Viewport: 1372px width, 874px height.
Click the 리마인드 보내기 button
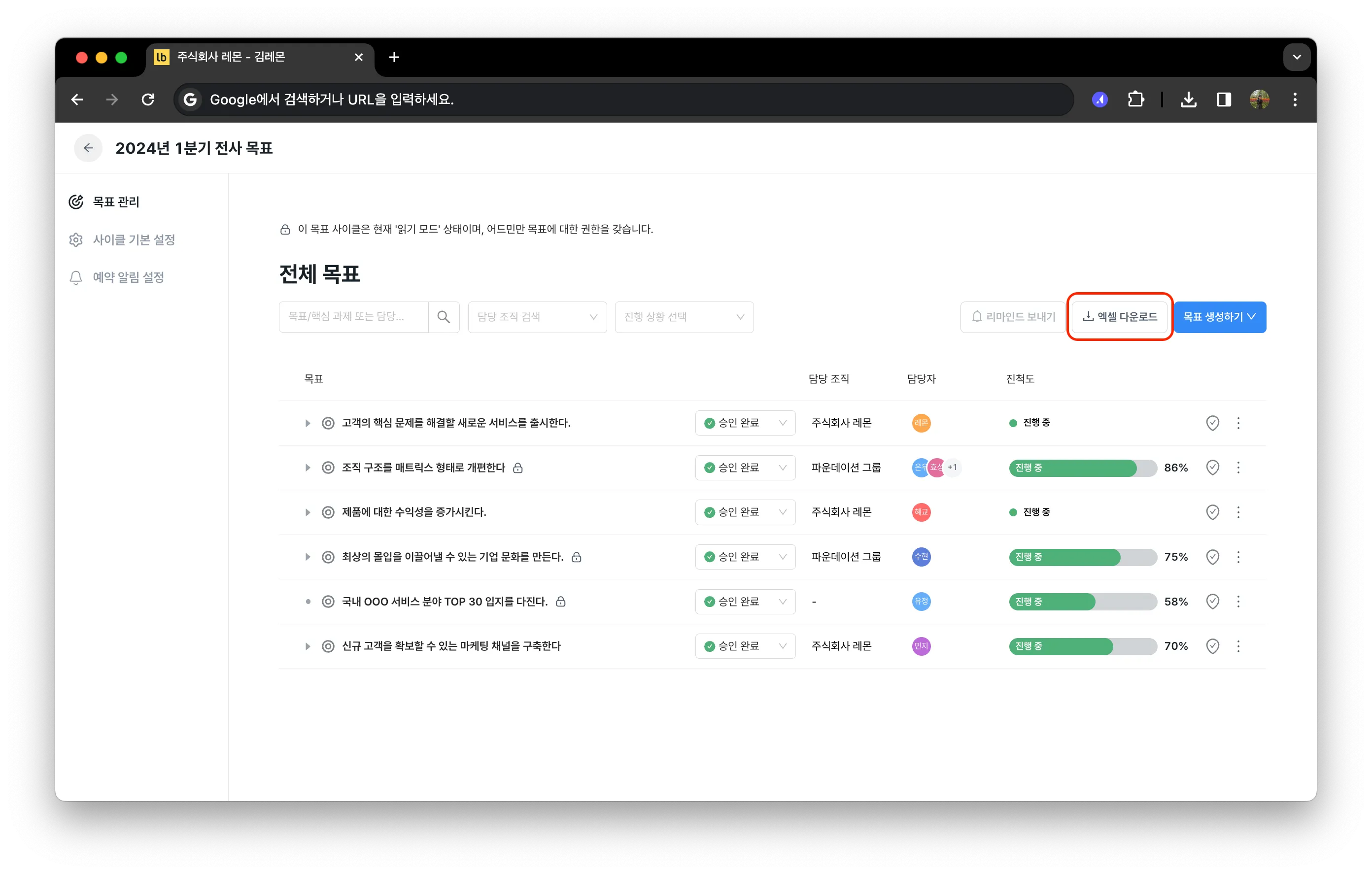coord(1012,317)
